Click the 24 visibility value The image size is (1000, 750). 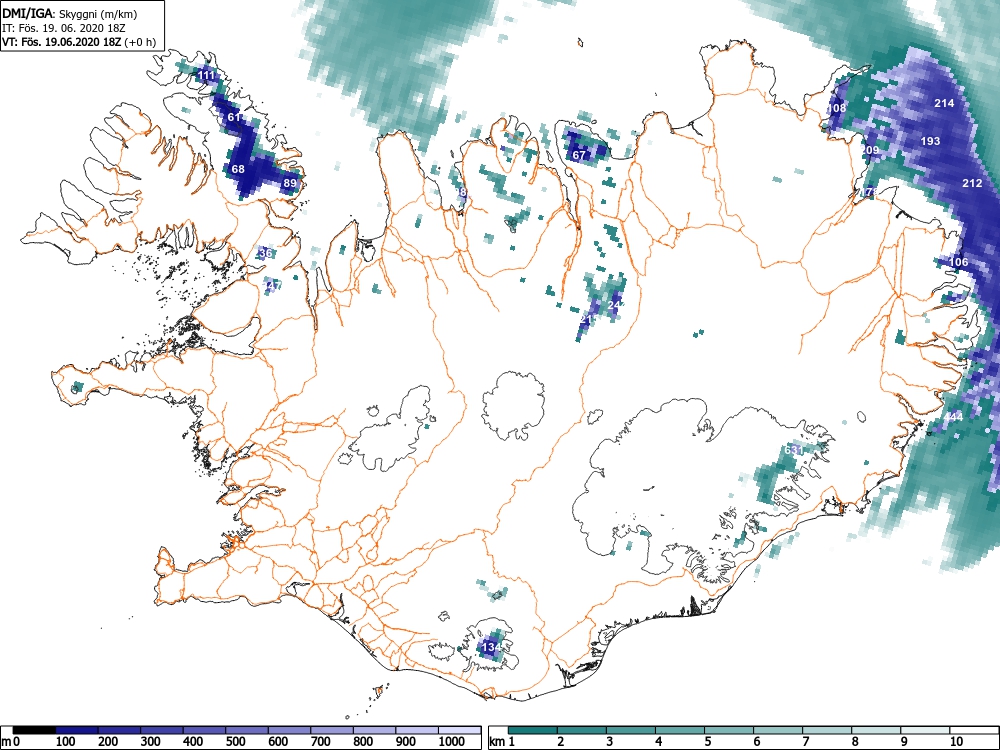[615, 305]
